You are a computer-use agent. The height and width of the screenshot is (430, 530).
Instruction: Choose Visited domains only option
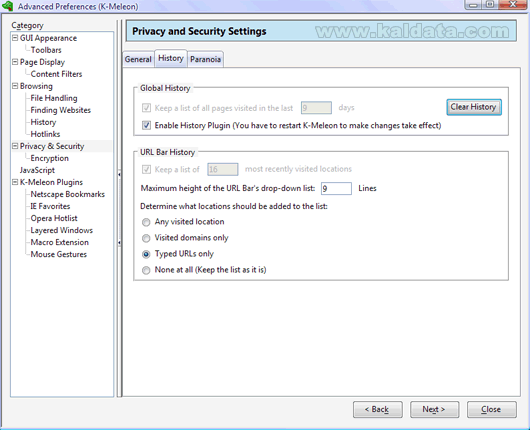(146, 238)
